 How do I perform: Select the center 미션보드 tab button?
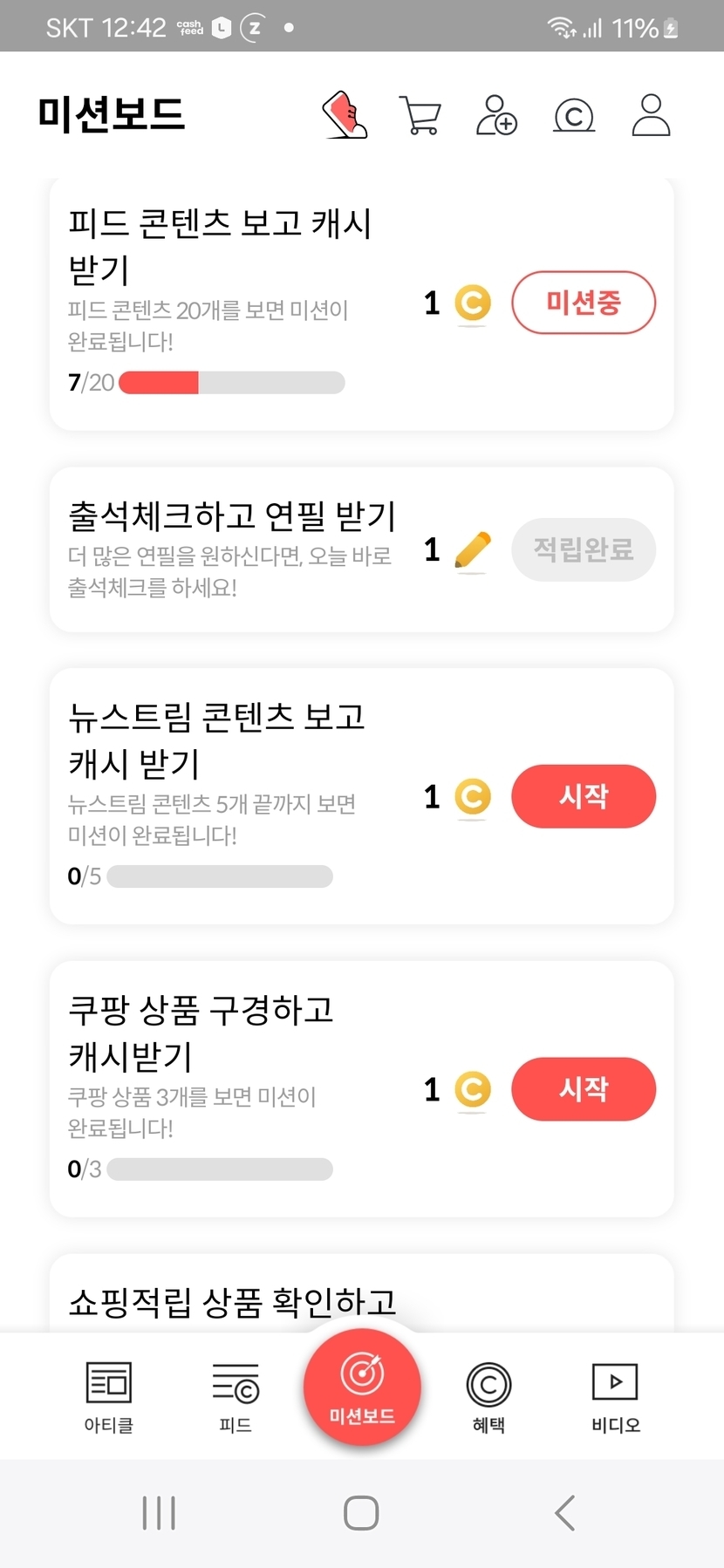tap(362, 1387)
